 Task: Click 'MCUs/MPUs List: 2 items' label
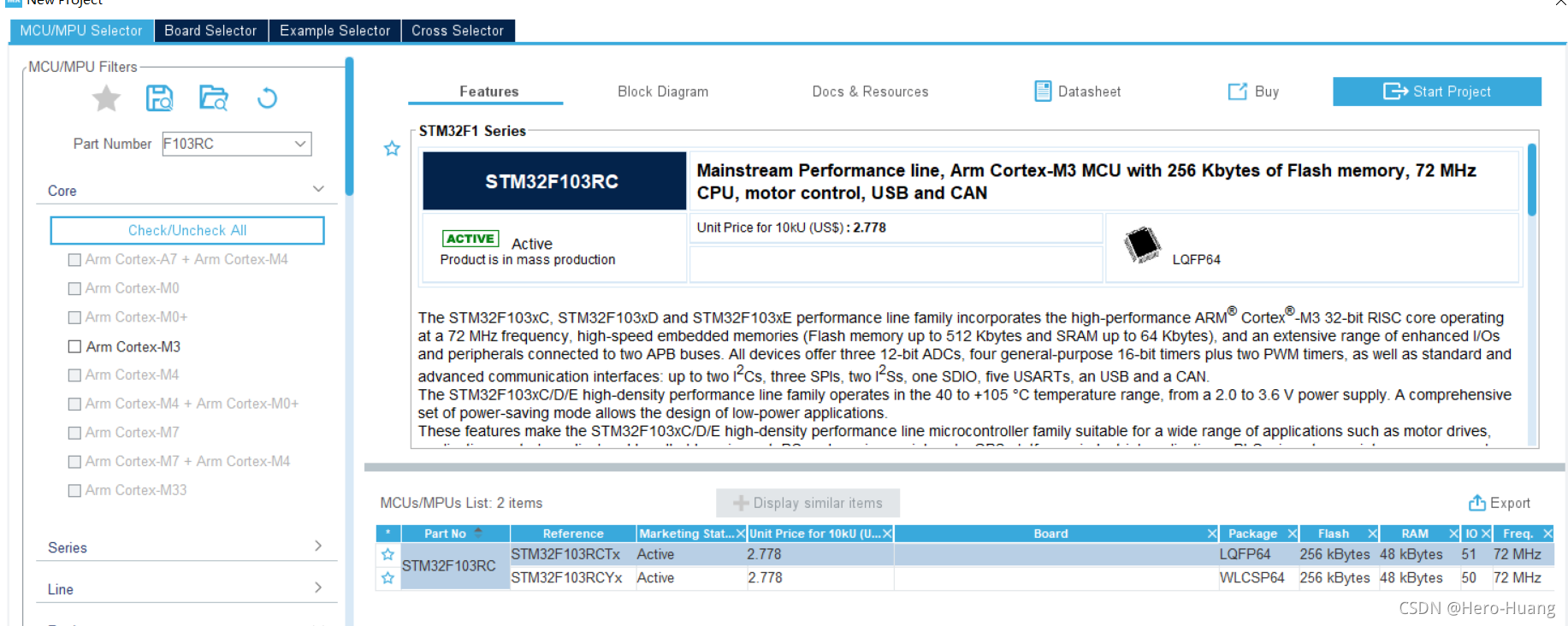[x=461, y=503]
